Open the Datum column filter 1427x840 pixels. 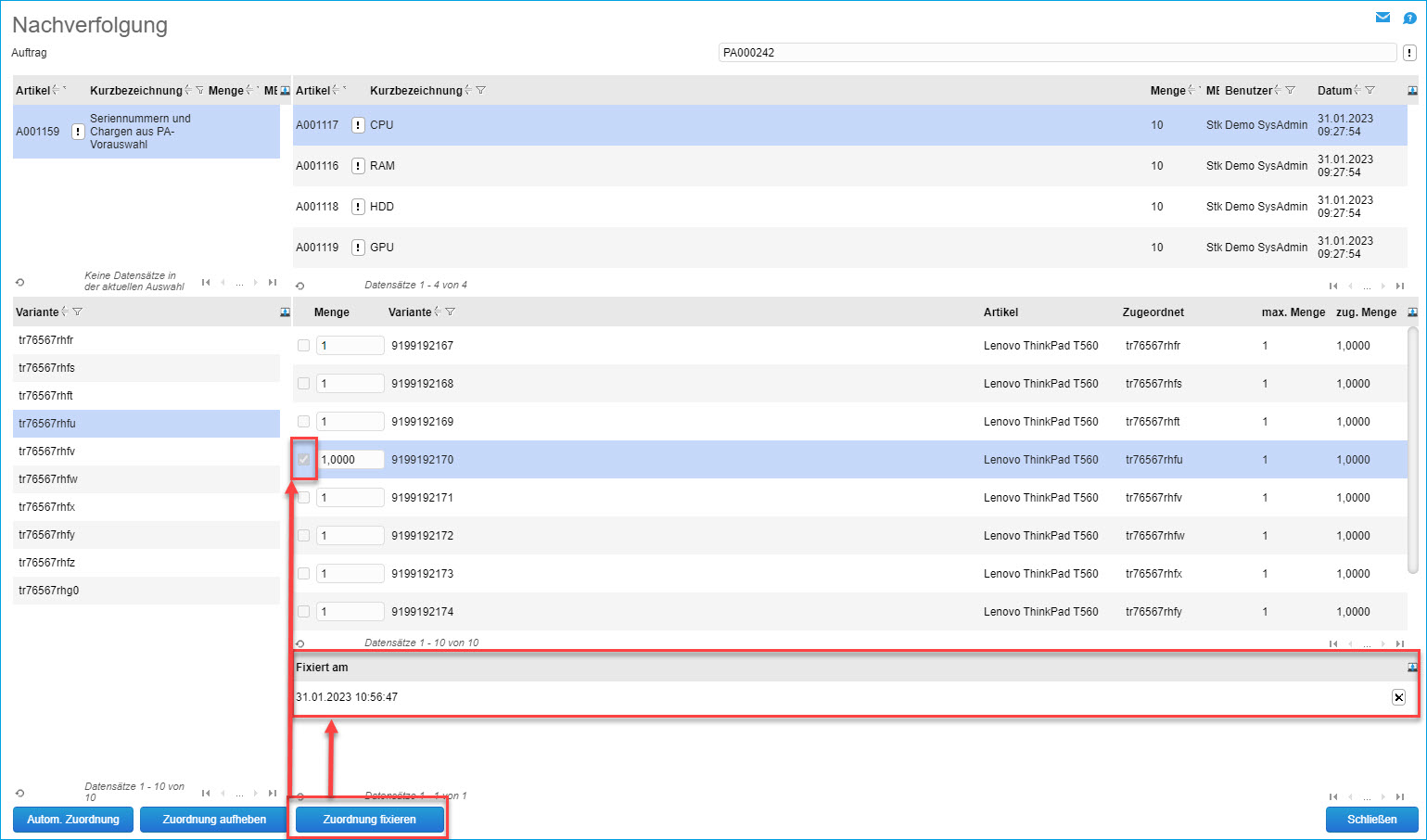tap(1370, 90)
